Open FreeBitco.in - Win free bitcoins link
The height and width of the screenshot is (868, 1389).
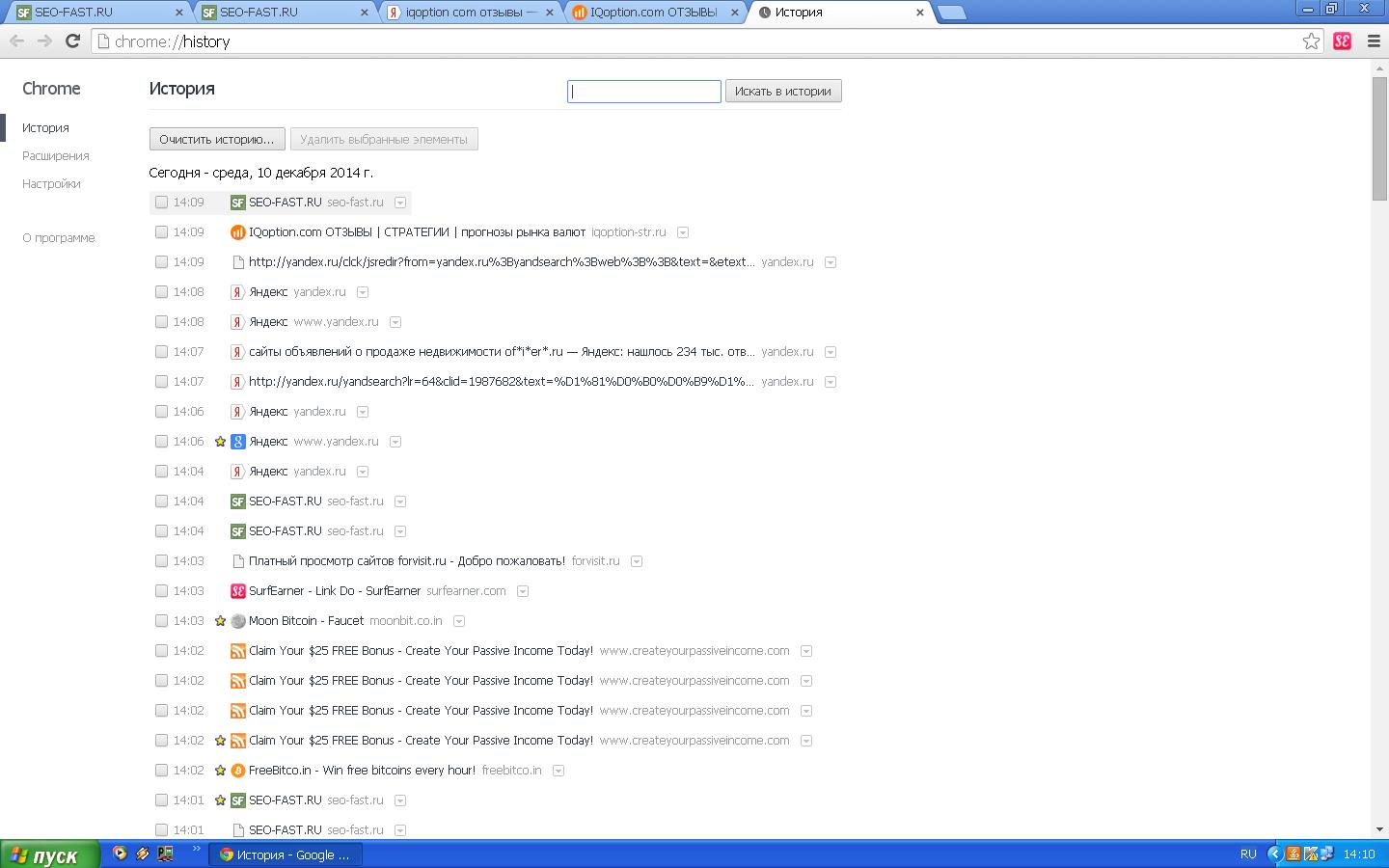click(362, 771)
